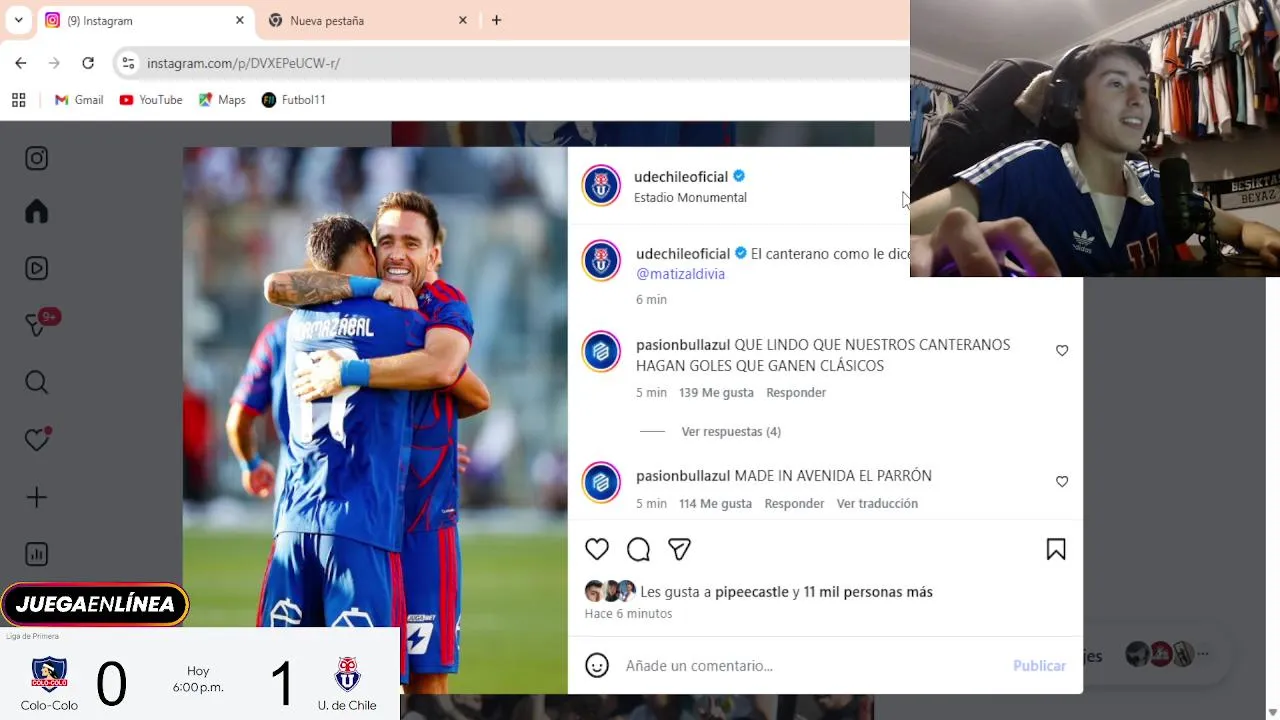The height and width of the screenshot is (720, 1280).
Task: Open notifications heart in sidebar
Action: point(37,439)
